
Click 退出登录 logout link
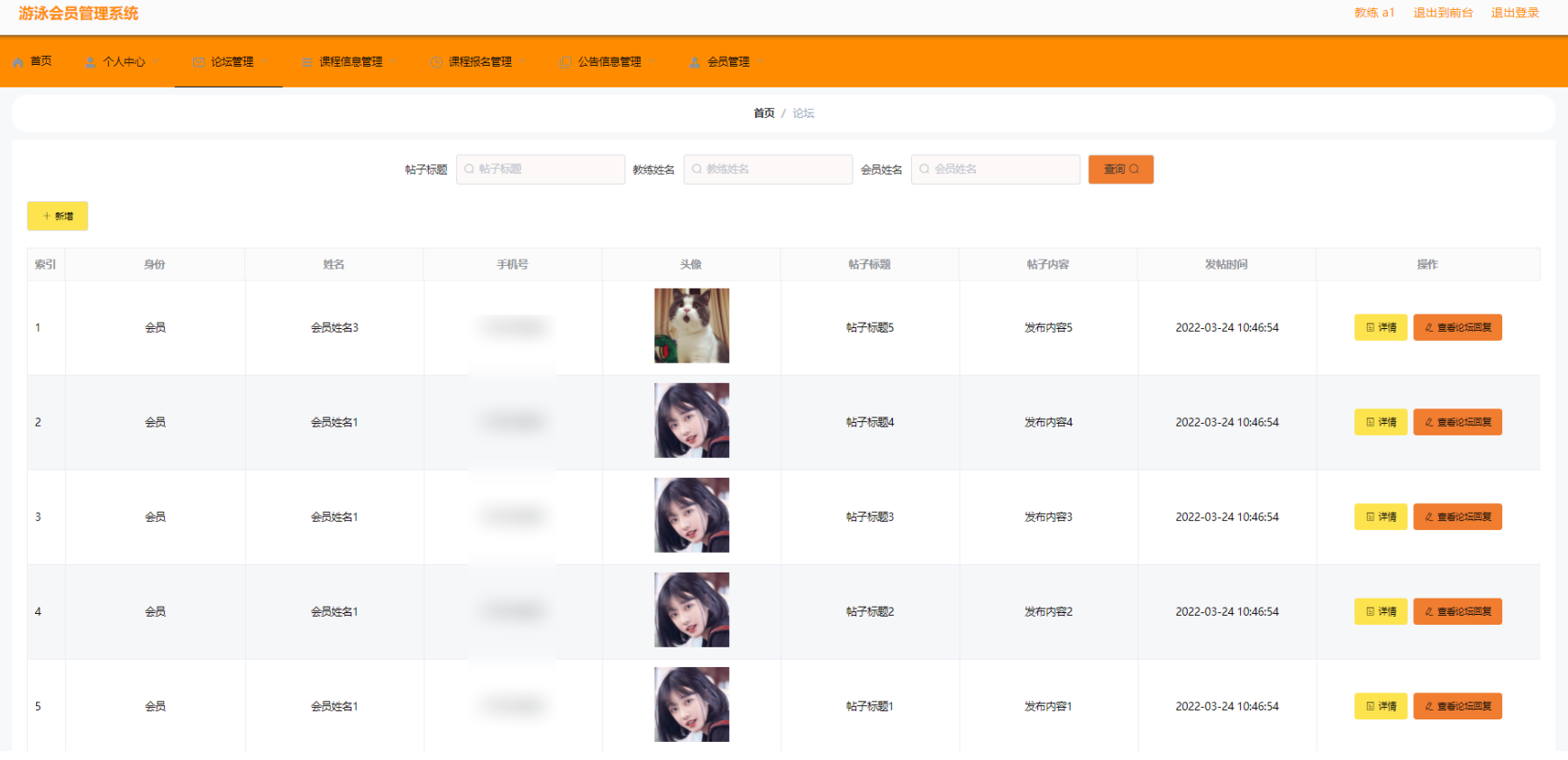[1515, 13]
